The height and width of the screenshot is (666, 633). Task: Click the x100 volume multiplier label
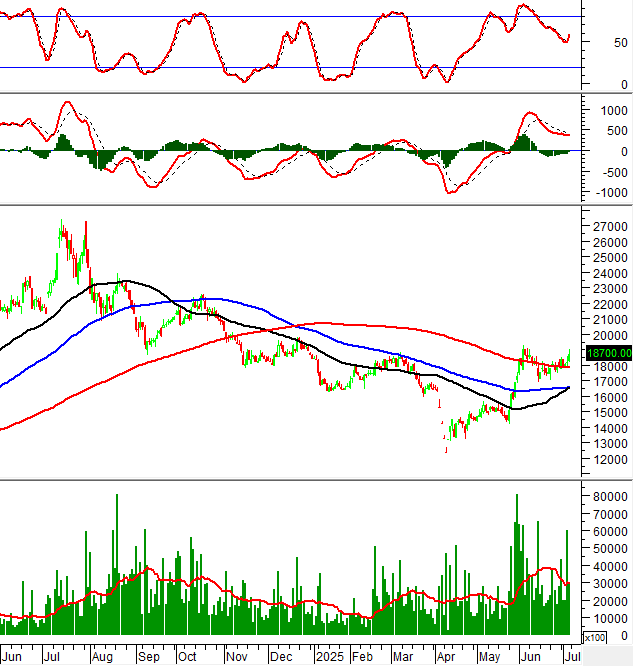click(x=594, y=637)
